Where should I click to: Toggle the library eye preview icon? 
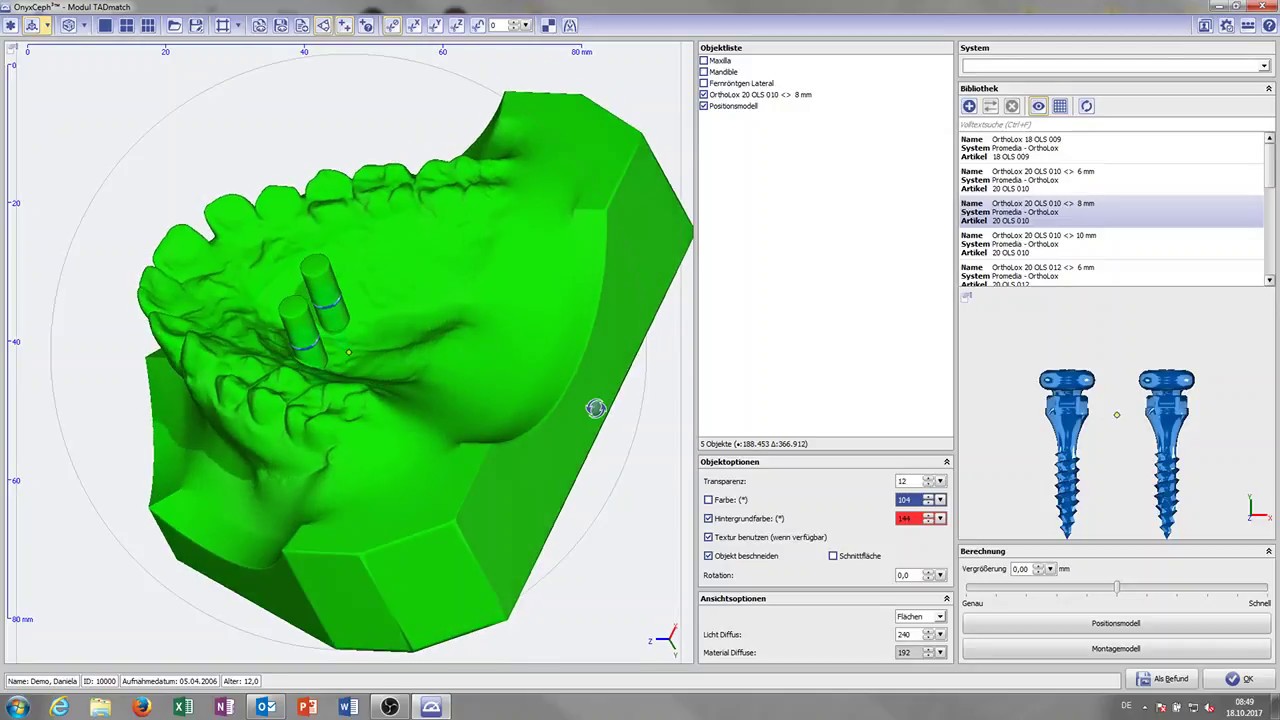coord(1038,106)
